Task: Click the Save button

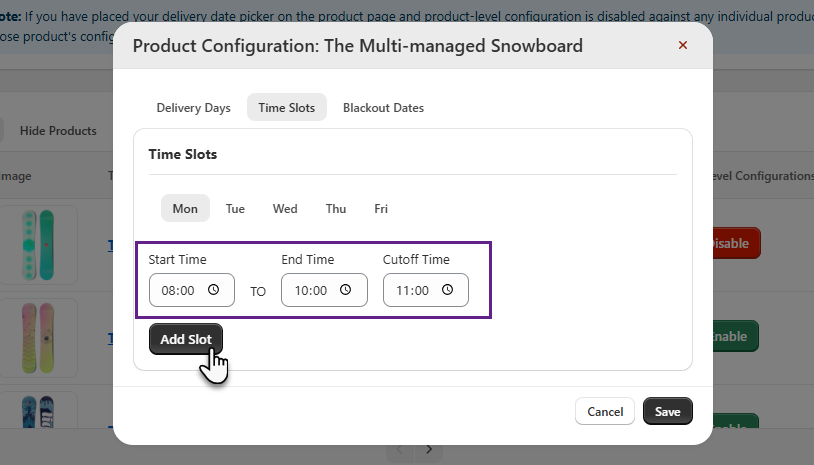Action: tap(667, 411)
